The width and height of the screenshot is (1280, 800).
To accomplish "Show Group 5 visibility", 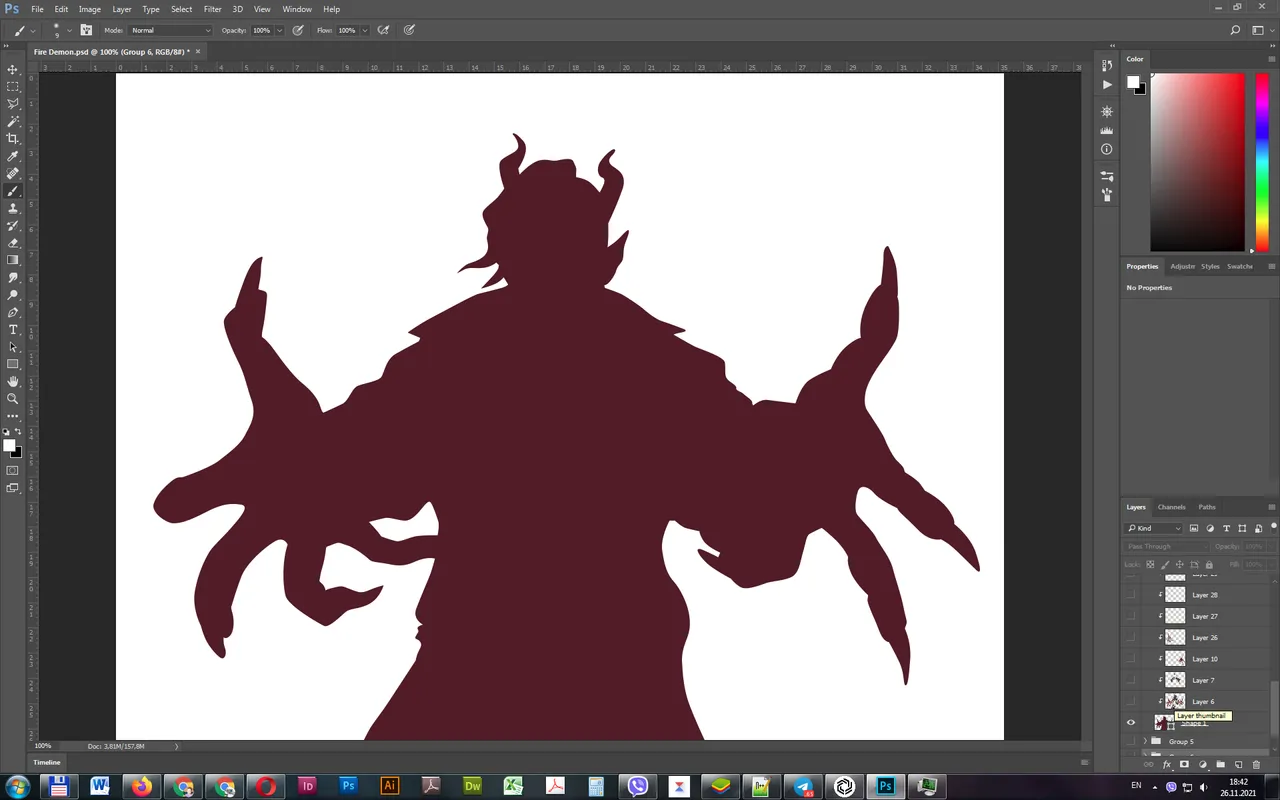I will (1131, 742).
